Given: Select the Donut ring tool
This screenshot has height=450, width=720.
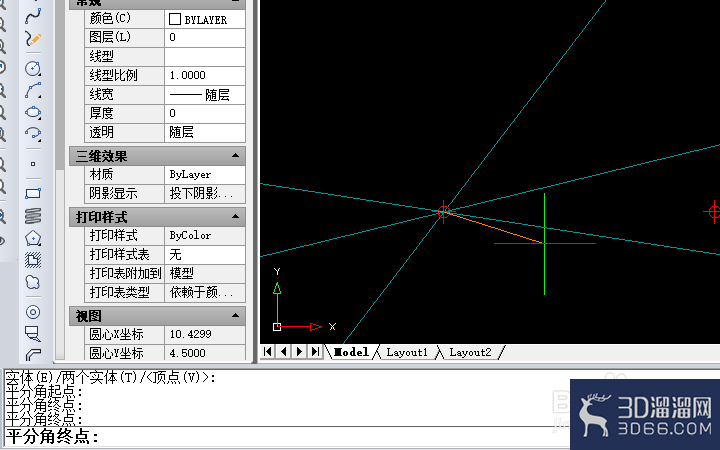Looking at the screenshot, I should [33, 312].
